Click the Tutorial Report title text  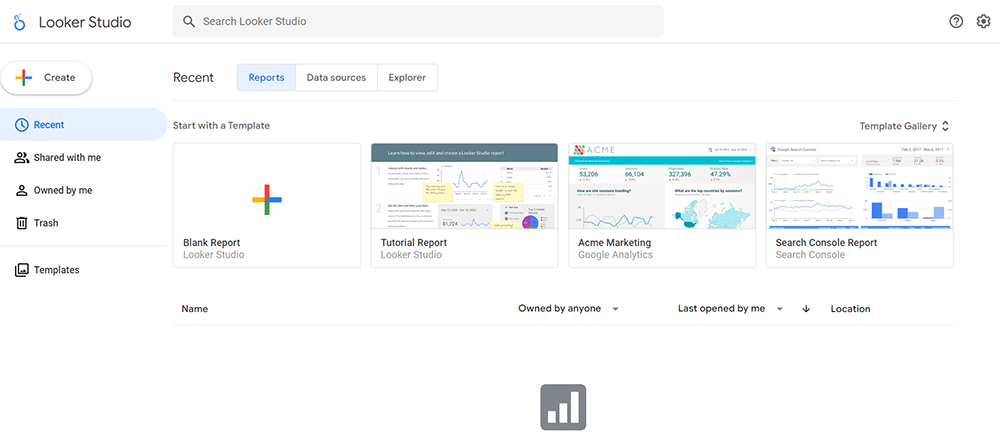414,243
